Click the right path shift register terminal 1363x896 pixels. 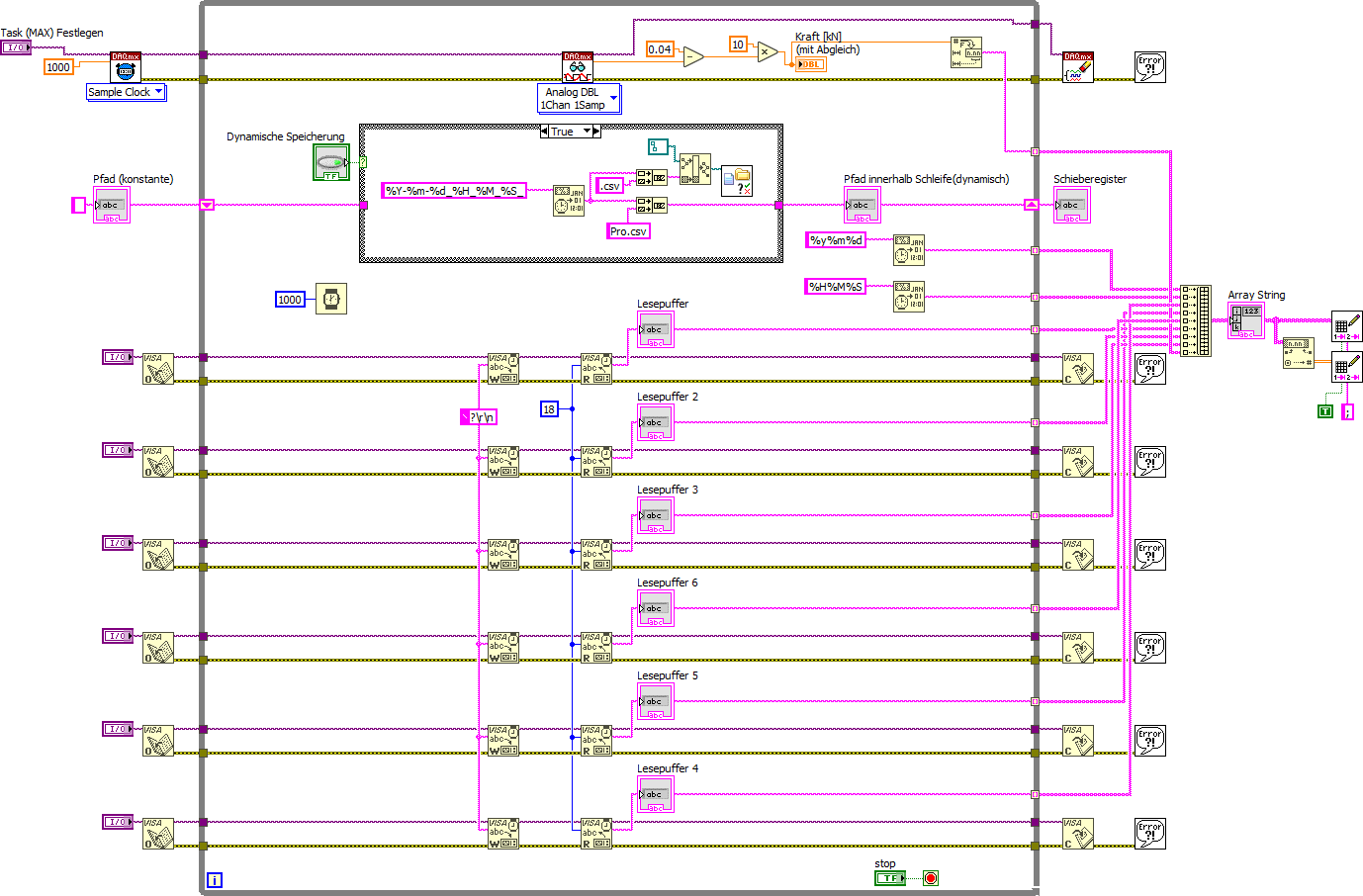point(1031,205)
